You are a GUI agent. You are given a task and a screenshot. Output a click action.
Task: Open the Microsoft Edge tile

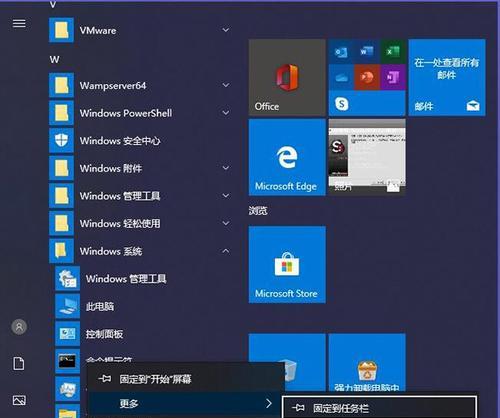tap(287, 157)
